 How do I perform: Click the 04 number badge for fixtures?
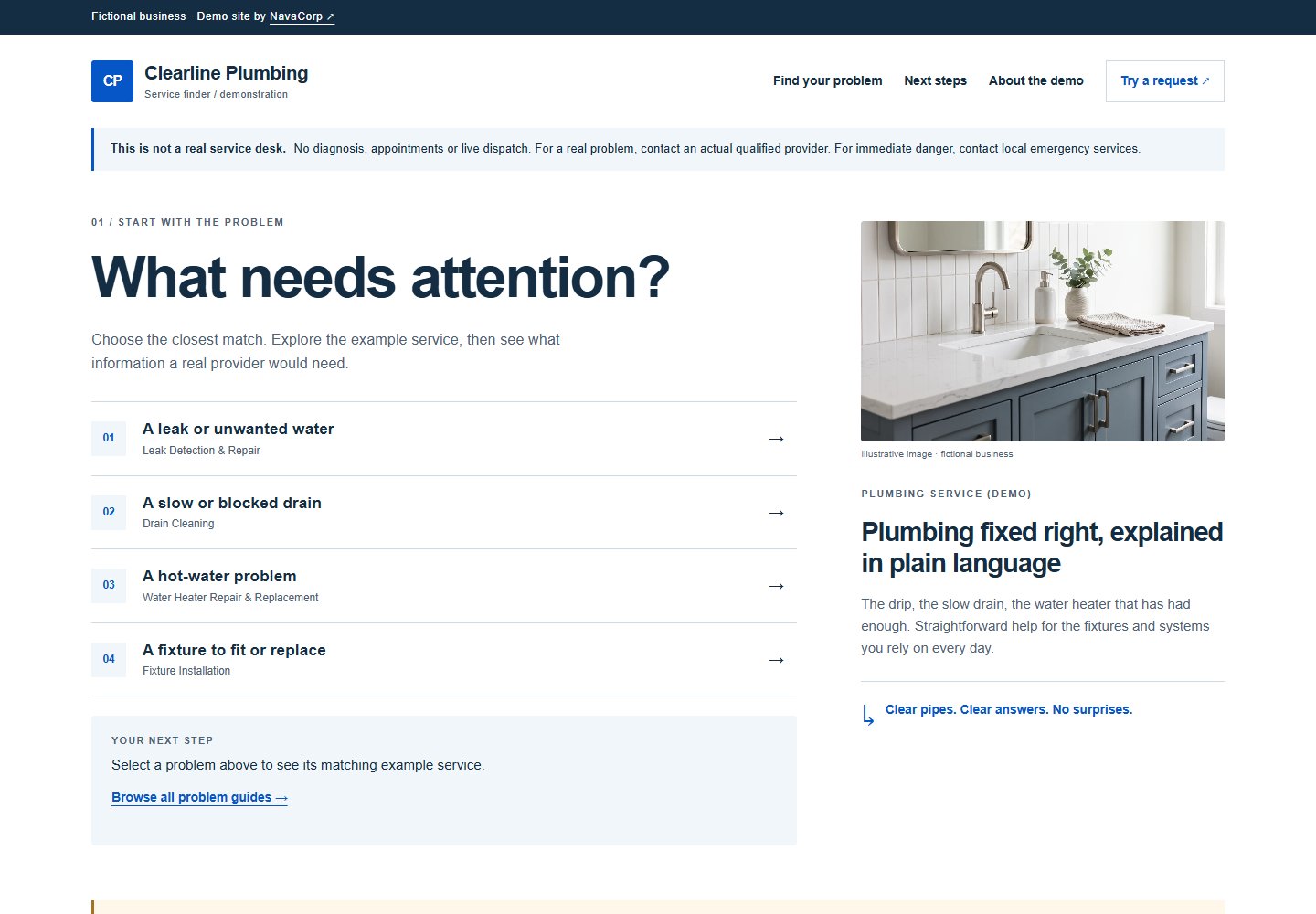109,659
